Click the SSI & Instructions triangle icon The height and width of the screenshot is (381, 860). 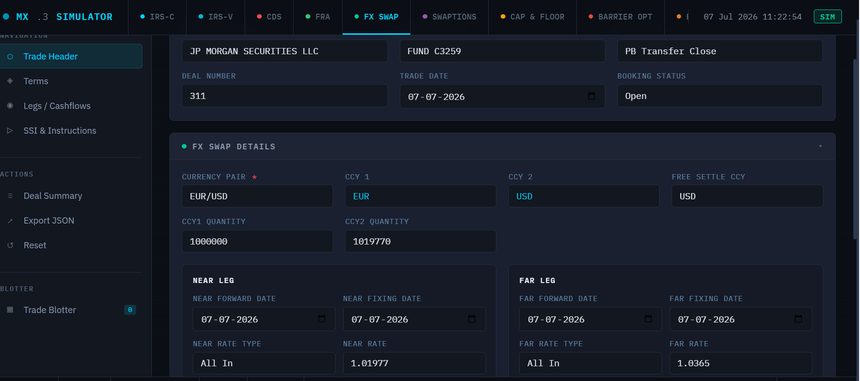pyautogui.click(x=10, y=130)
